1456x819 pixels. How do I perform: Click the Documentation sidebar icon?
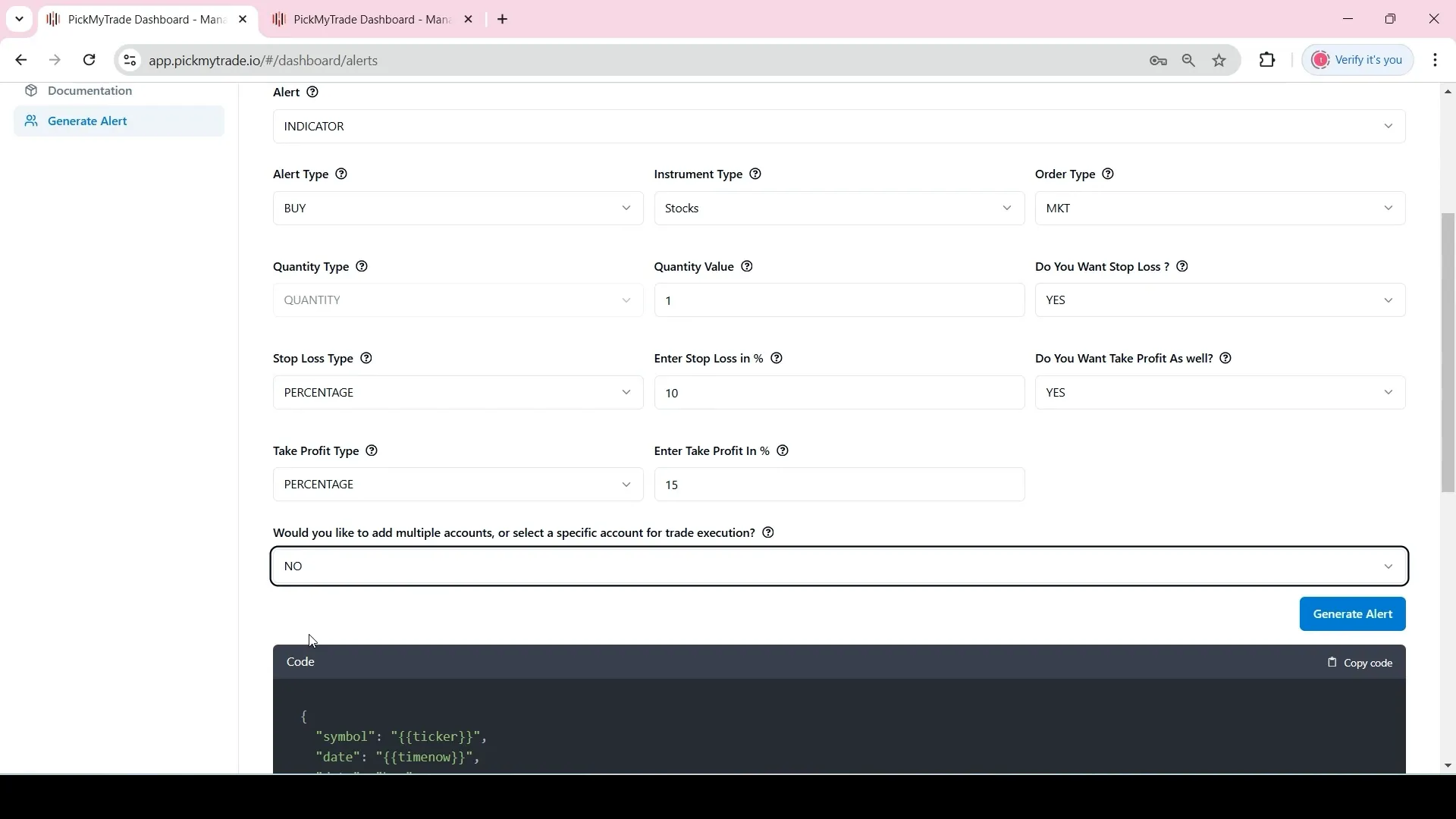[x=31, y=90]
